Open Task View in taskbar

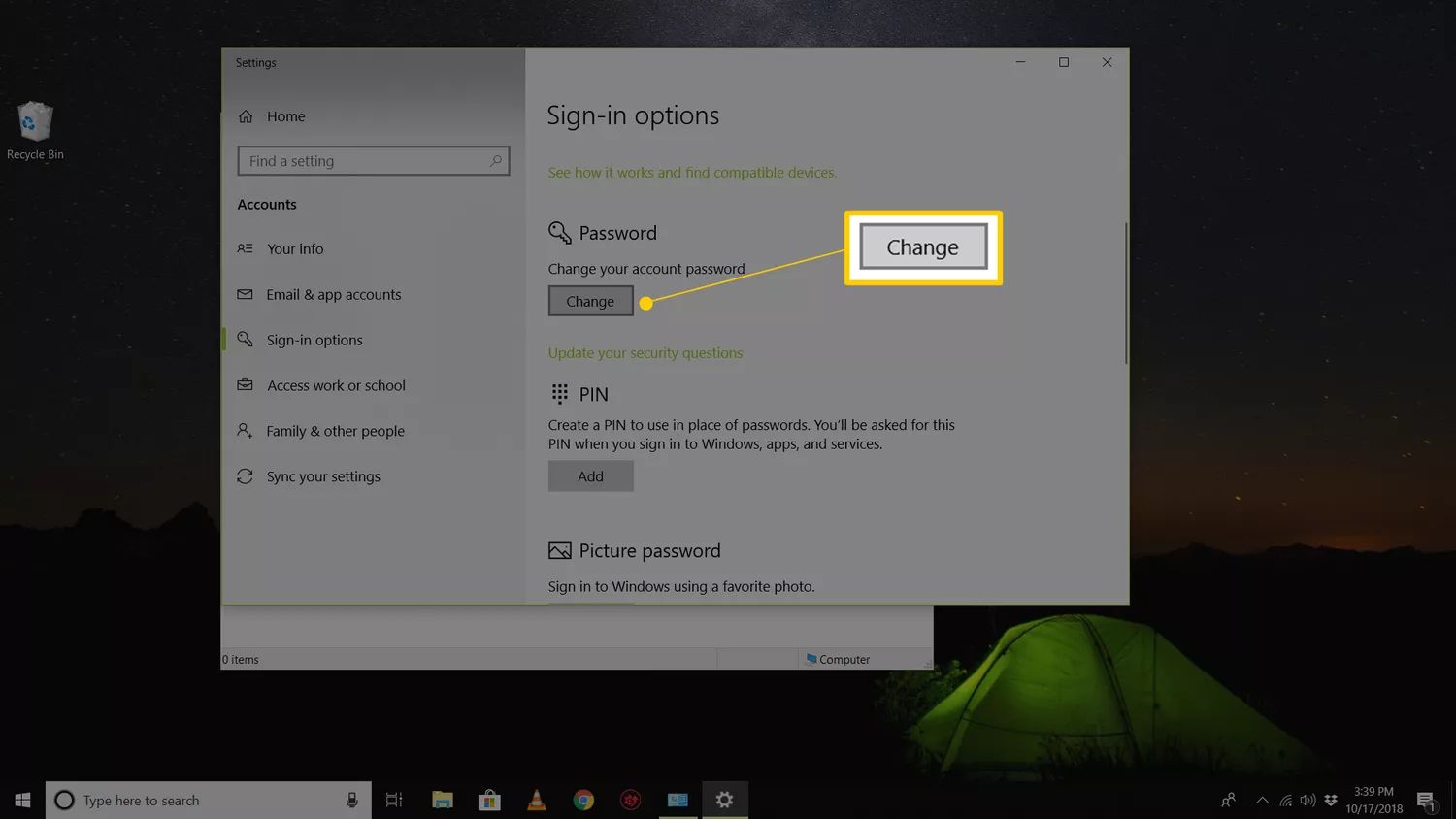tap(394, 800)
